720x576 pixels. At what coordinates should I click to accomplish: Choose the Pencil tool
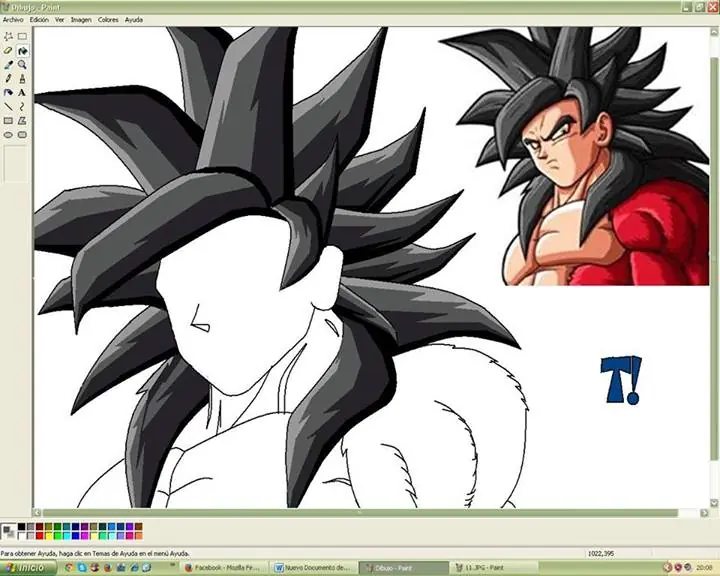tap(8, 79)
